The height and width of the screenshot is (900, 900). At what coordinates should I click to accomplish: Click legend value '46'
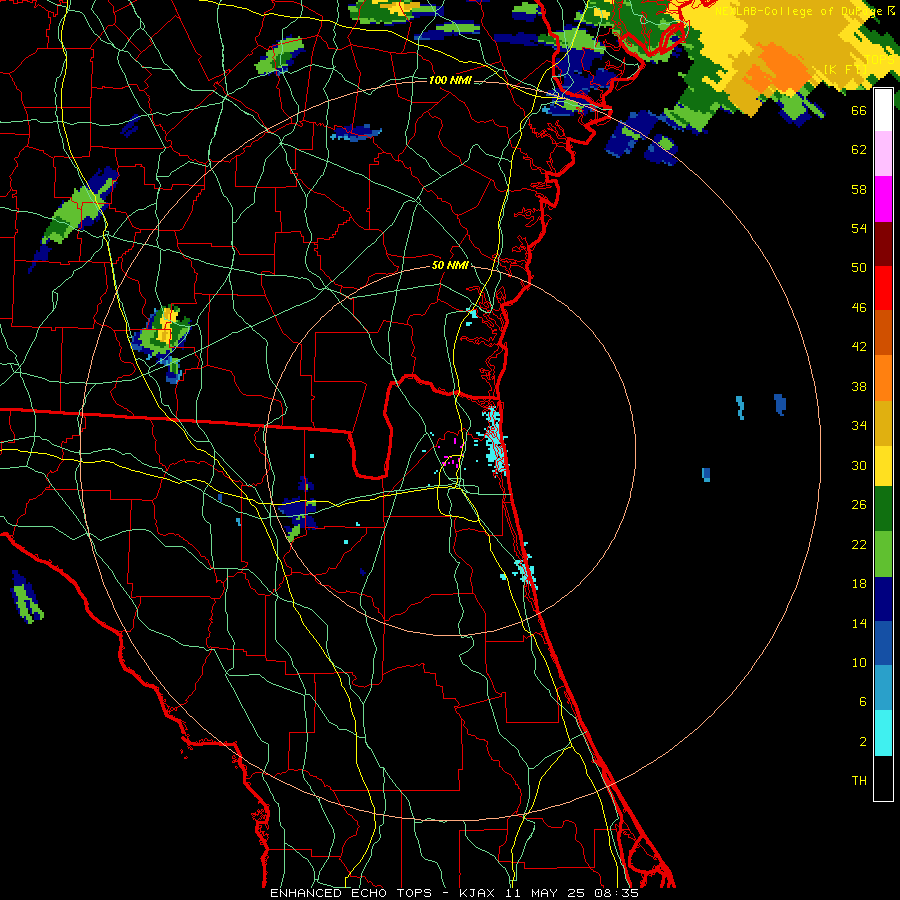[x=859, y=307]
